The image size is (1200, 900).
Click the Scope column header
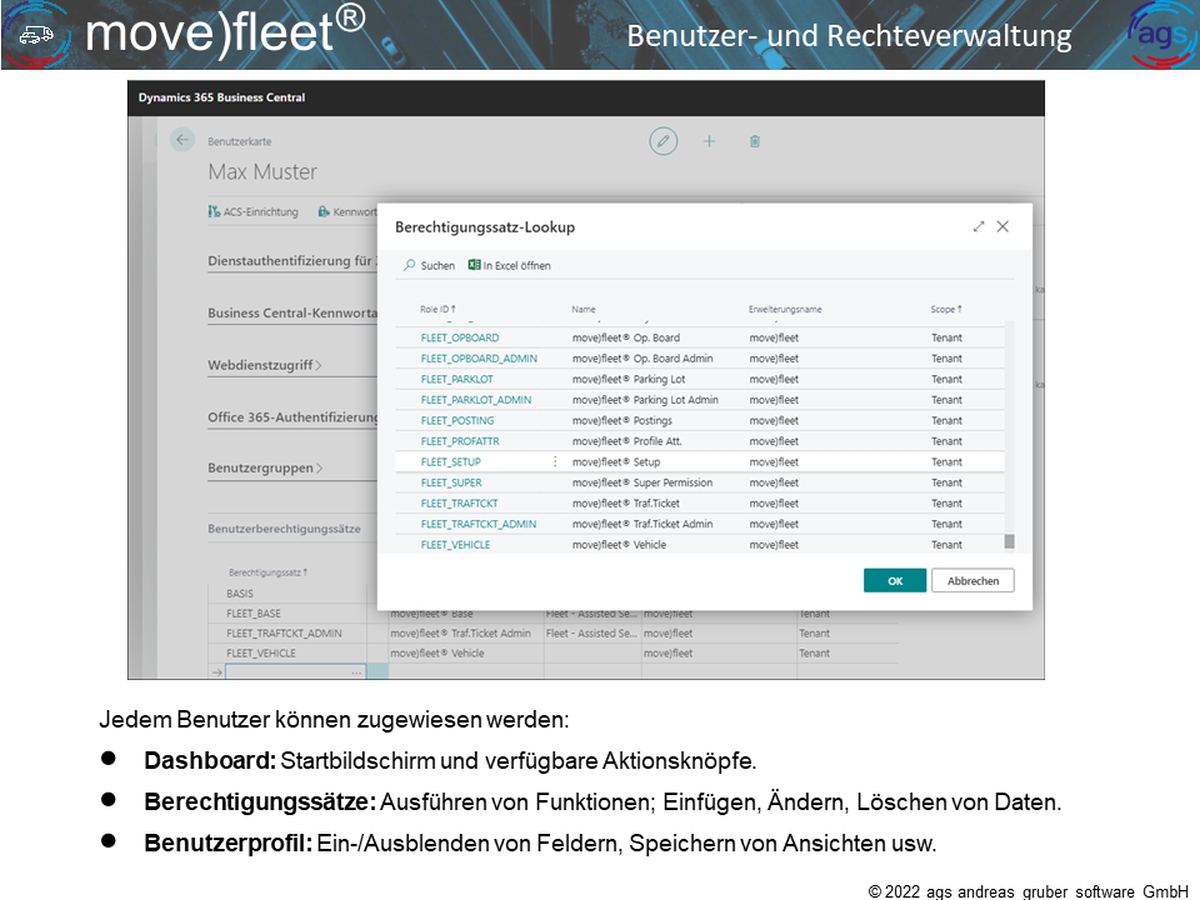947,310
